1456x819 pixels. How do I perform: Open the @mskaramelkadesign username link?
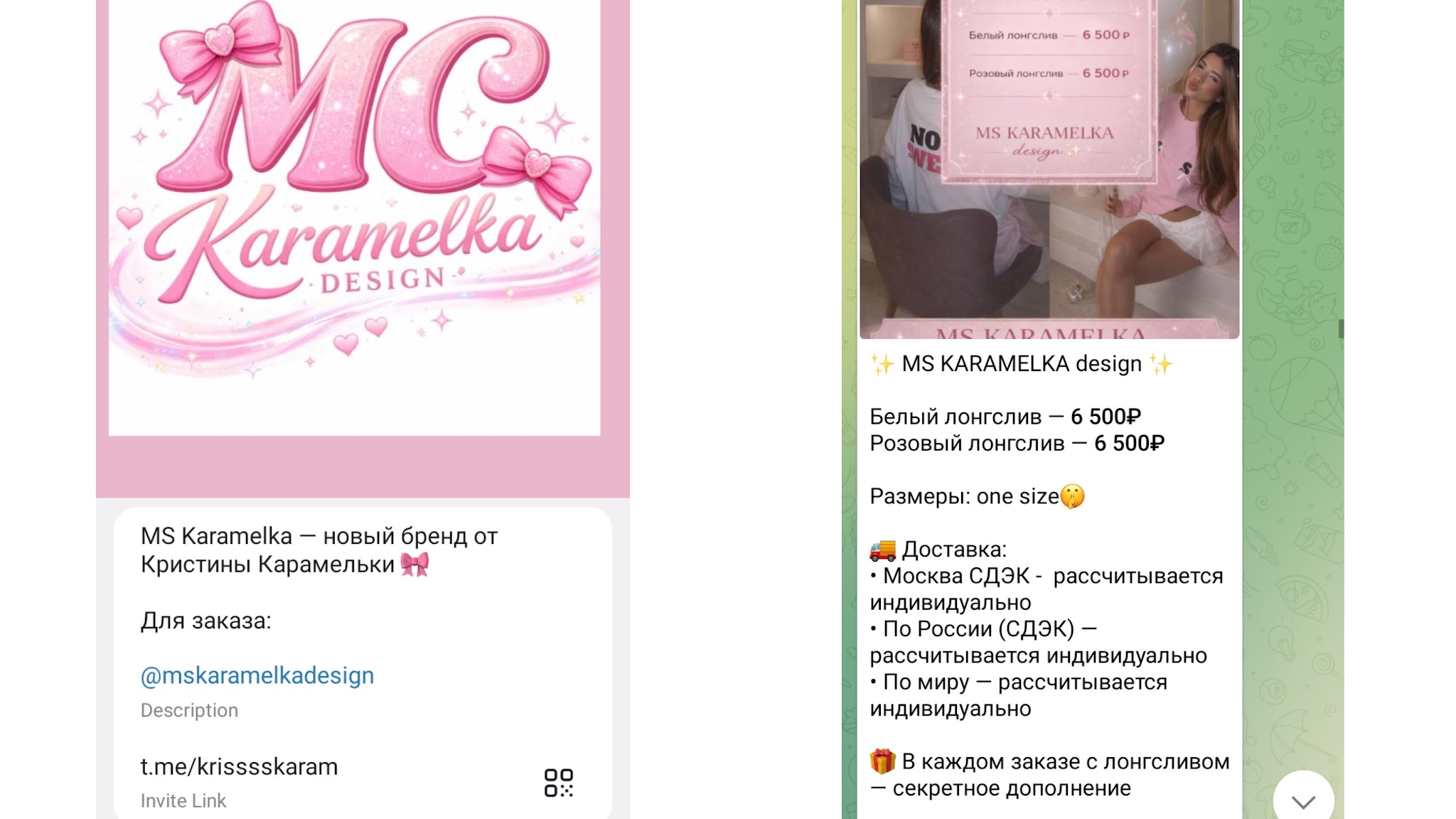(257, 675)
